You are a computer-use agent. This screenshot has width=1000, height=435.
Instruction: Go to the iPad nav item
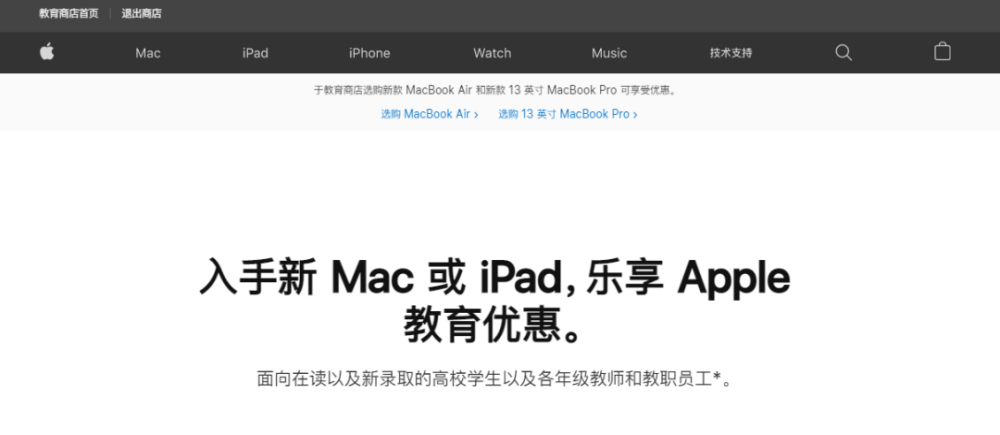pyautogui.click(x=255, y=53)
